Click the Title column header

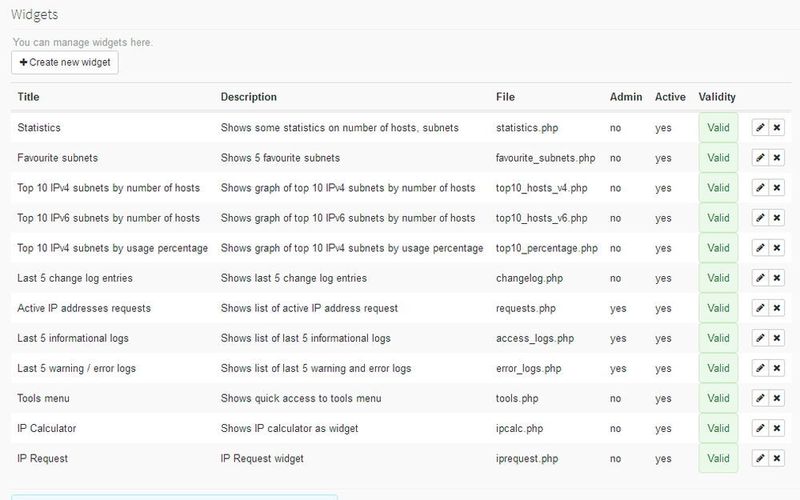click(x=28, y=97)
